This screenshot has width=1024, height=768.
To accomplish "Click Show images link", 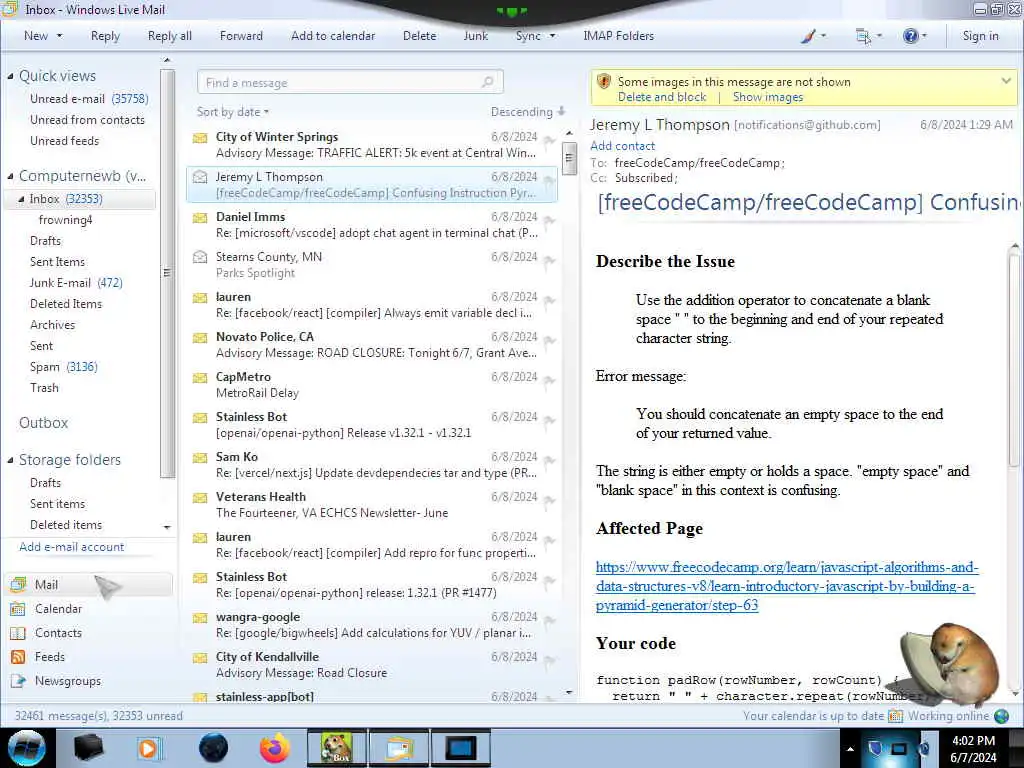I will (768, 97).
